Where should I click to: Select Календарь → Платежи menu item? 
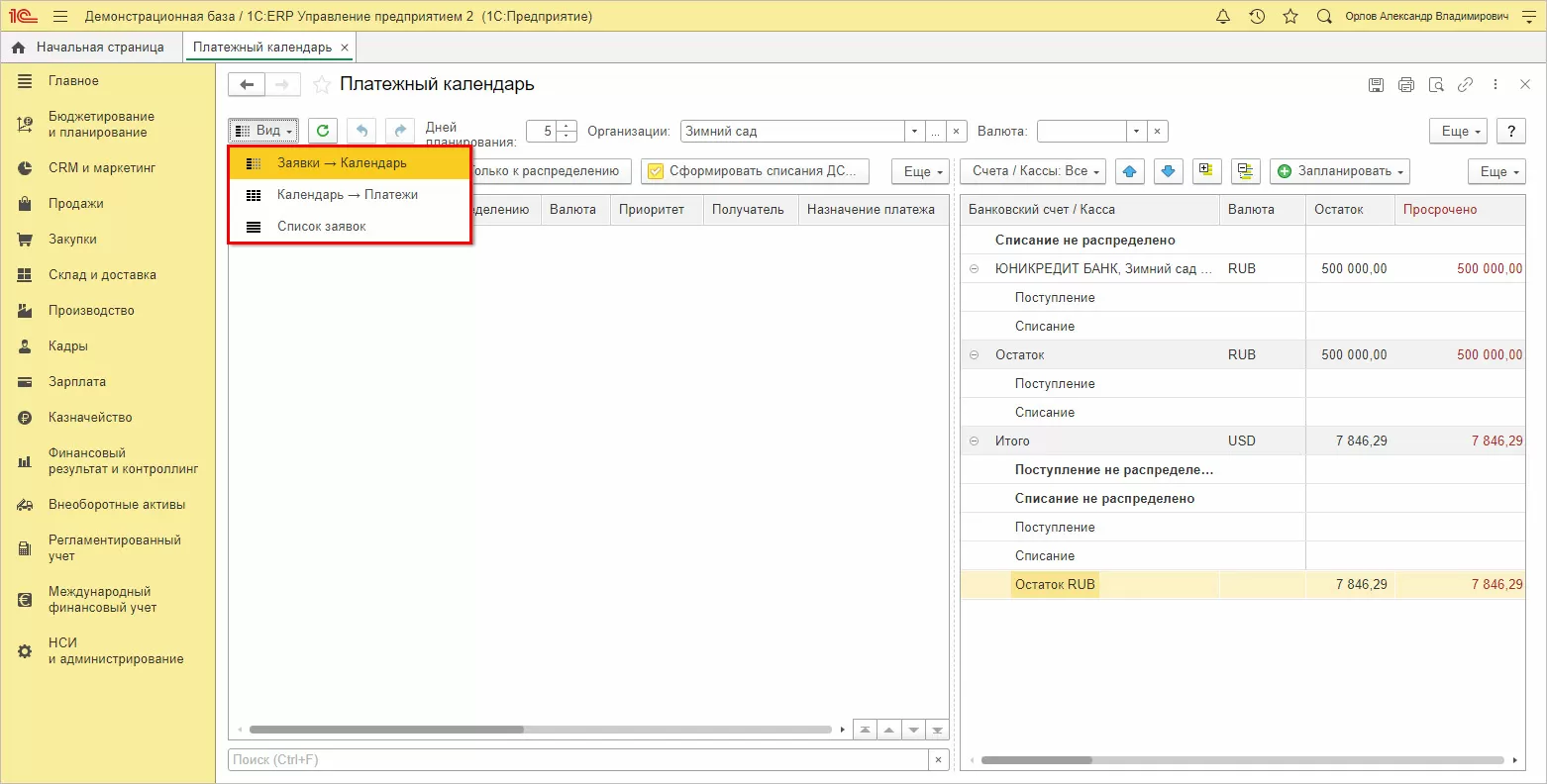(x=348, y=195)
